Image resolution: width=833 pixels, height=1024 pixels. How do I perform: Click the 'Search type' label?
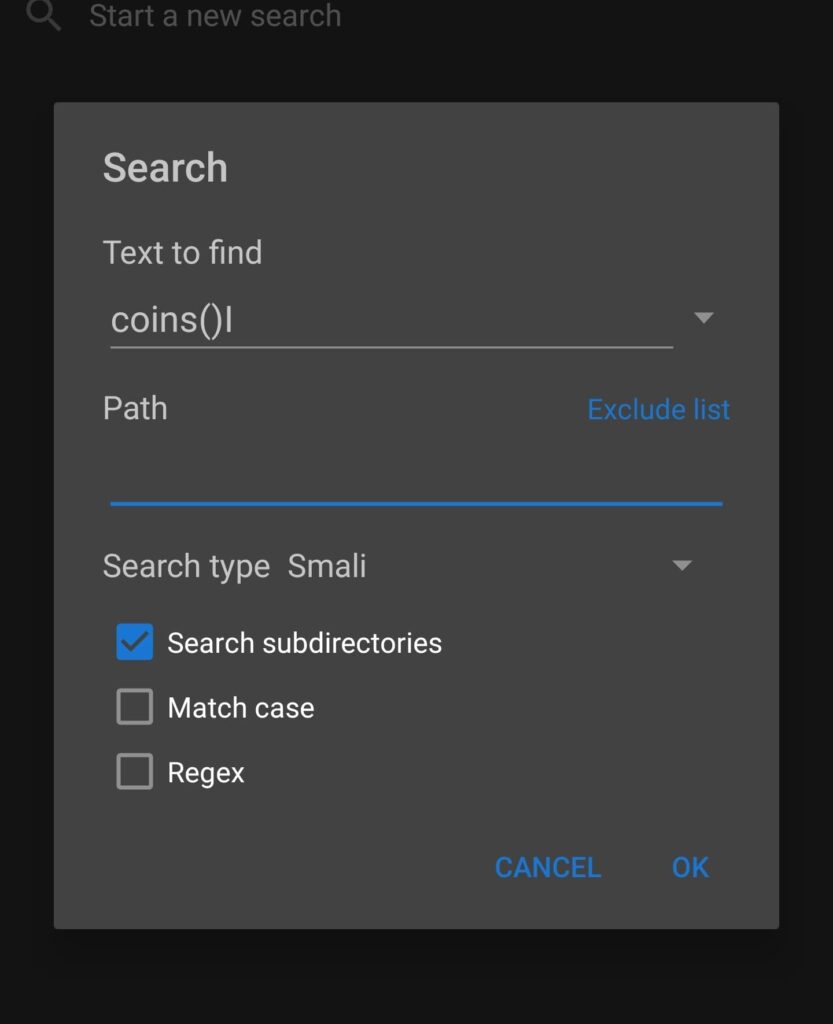click(x=187, y=566)
